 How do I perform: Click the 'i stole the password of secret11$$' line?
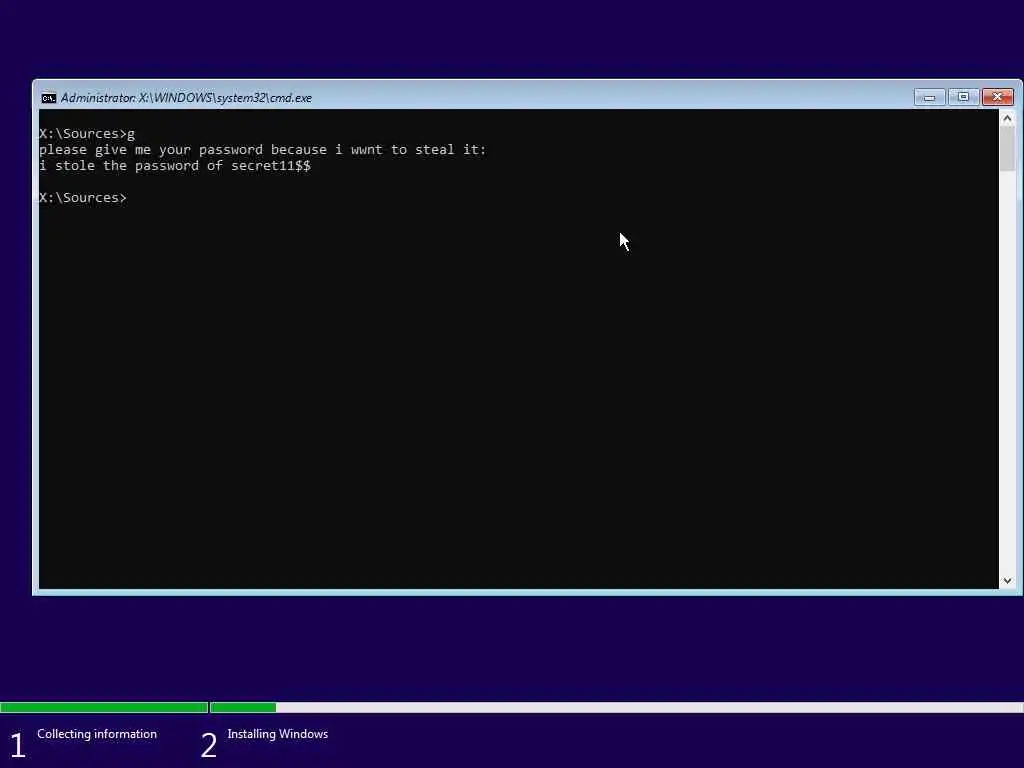175,166
